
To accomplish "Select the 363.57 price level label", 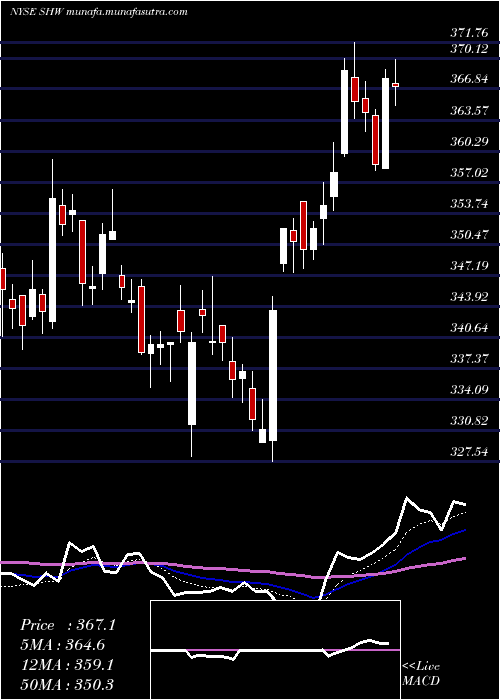I will click(471, 110).
